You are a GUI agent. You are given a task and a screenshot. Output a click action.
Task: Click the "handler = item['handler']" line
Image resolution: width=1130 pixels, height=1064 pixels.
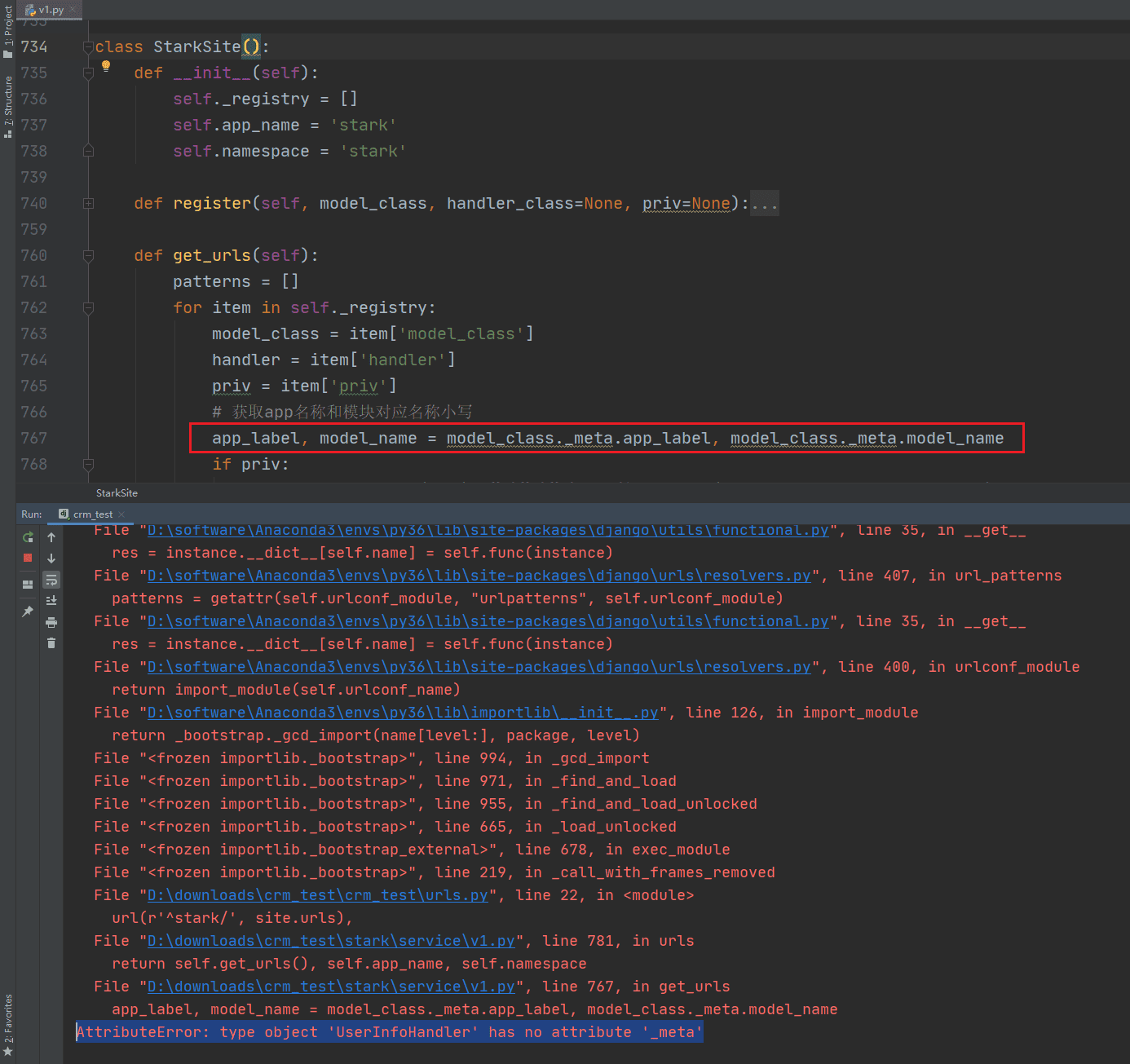pyautogui.click(x=333, y=360)
